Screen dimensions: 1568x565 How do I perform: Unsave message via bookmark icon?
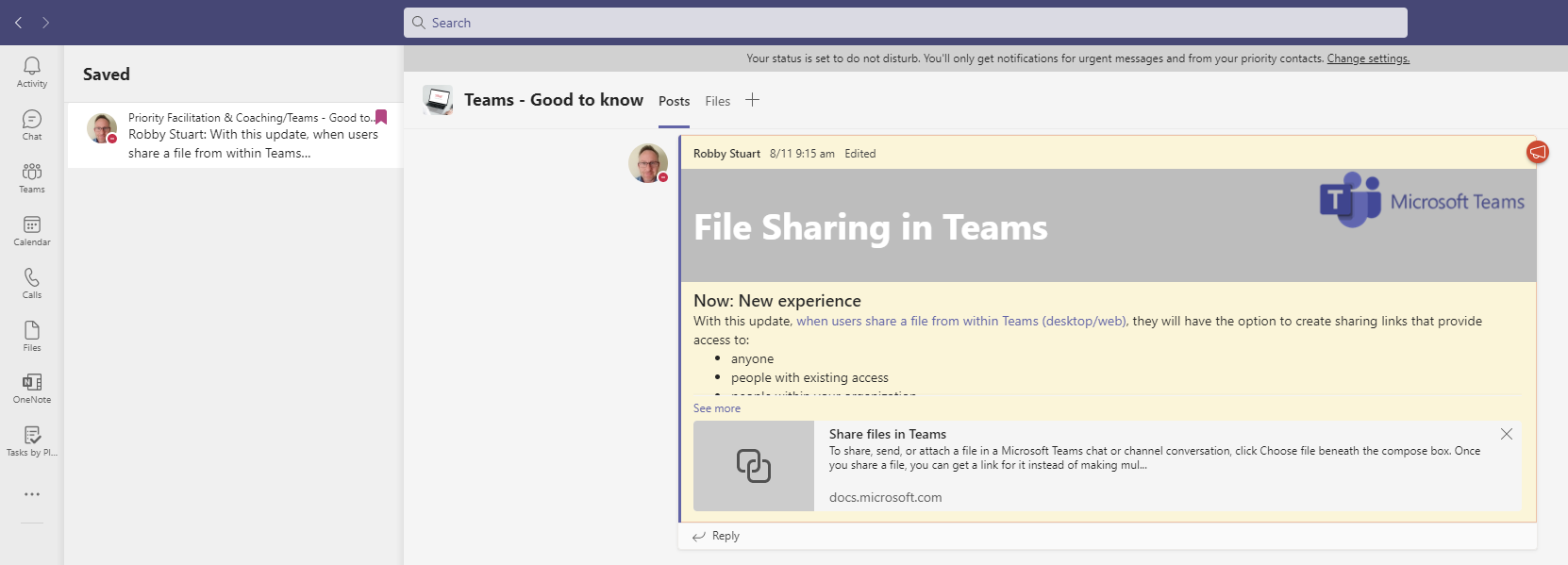click(381, 117)
